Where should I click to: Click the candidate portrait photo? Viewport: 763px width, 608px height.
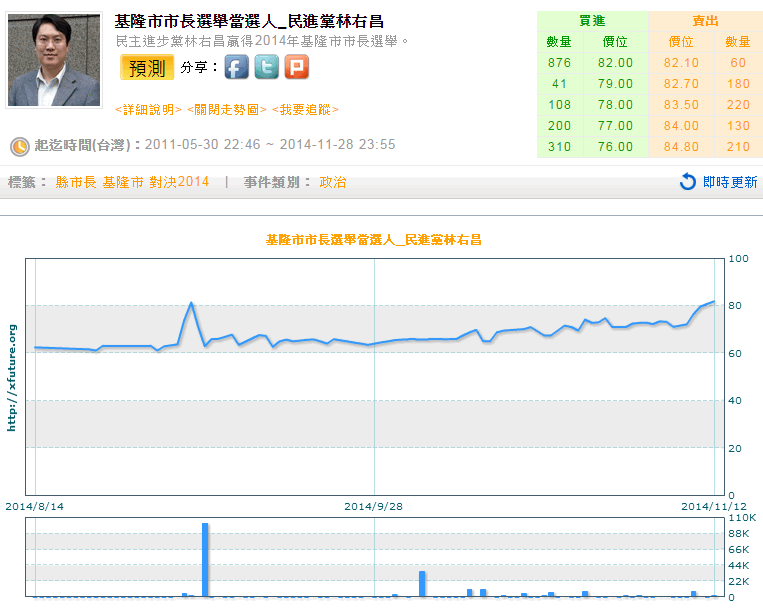click(x=54, y=60)
